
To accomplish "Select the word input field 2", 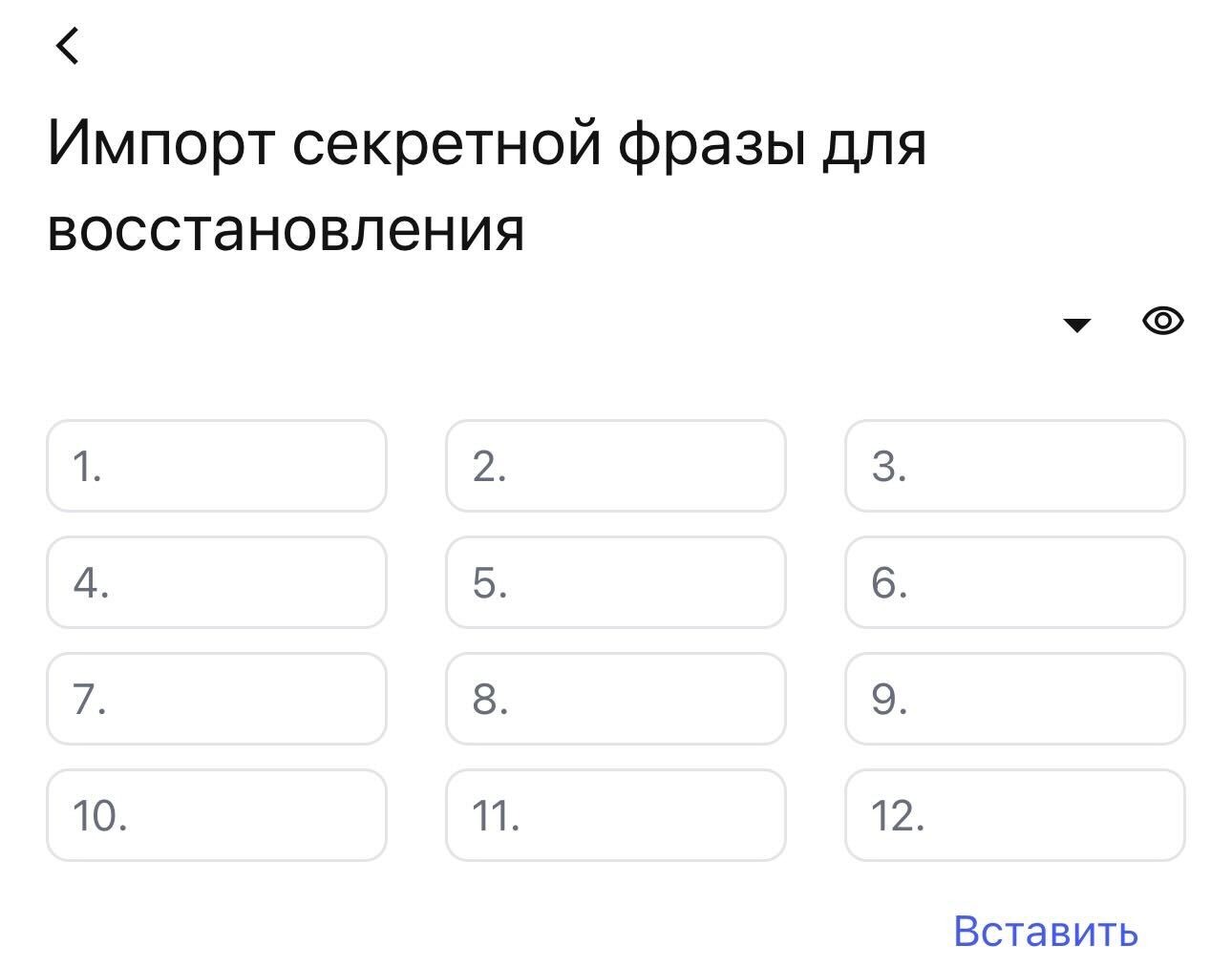I will (616, 466).
